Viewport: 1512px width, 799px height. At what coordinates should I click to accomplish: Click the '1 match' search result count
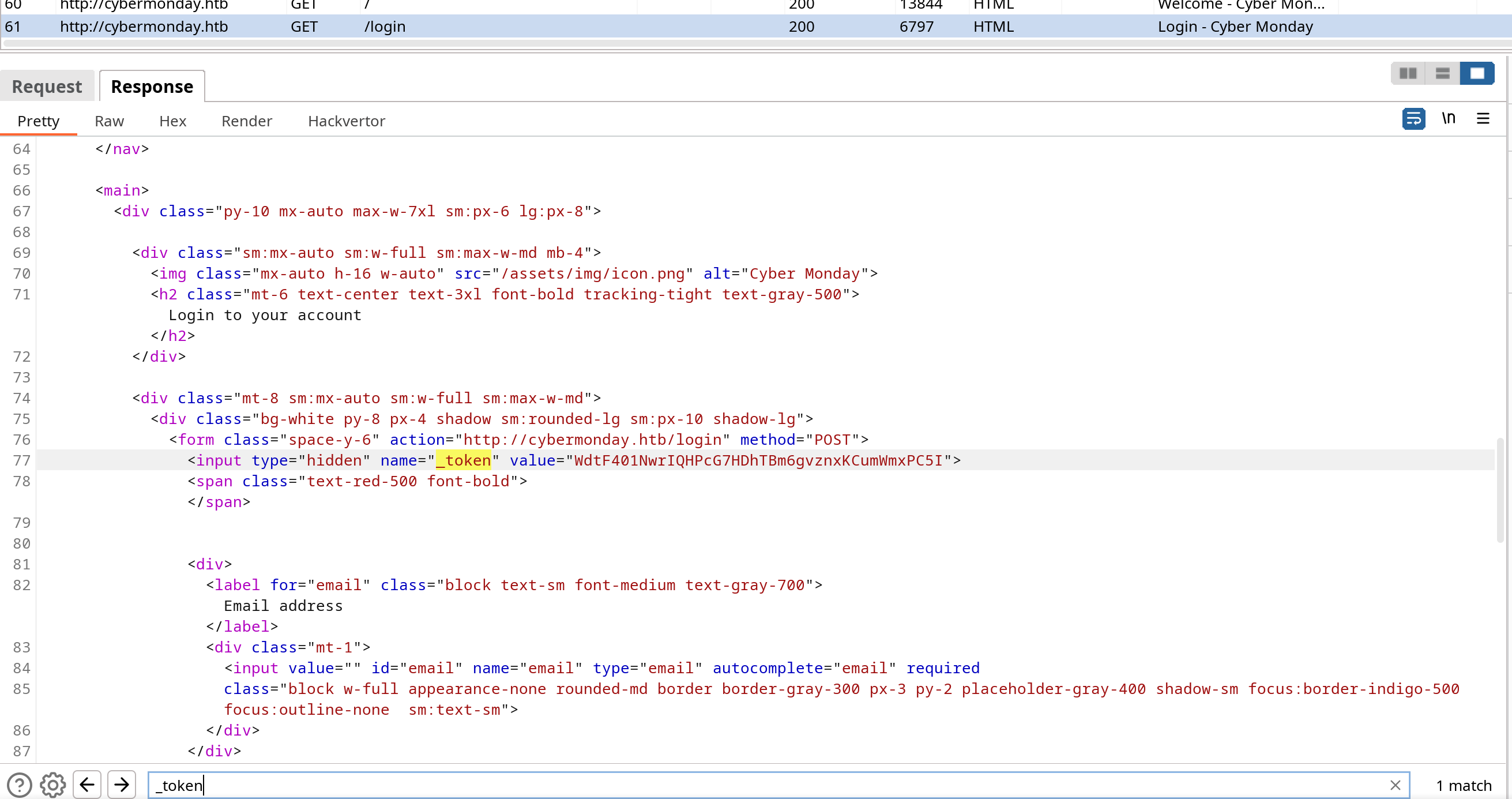(x=1464, y=786)
